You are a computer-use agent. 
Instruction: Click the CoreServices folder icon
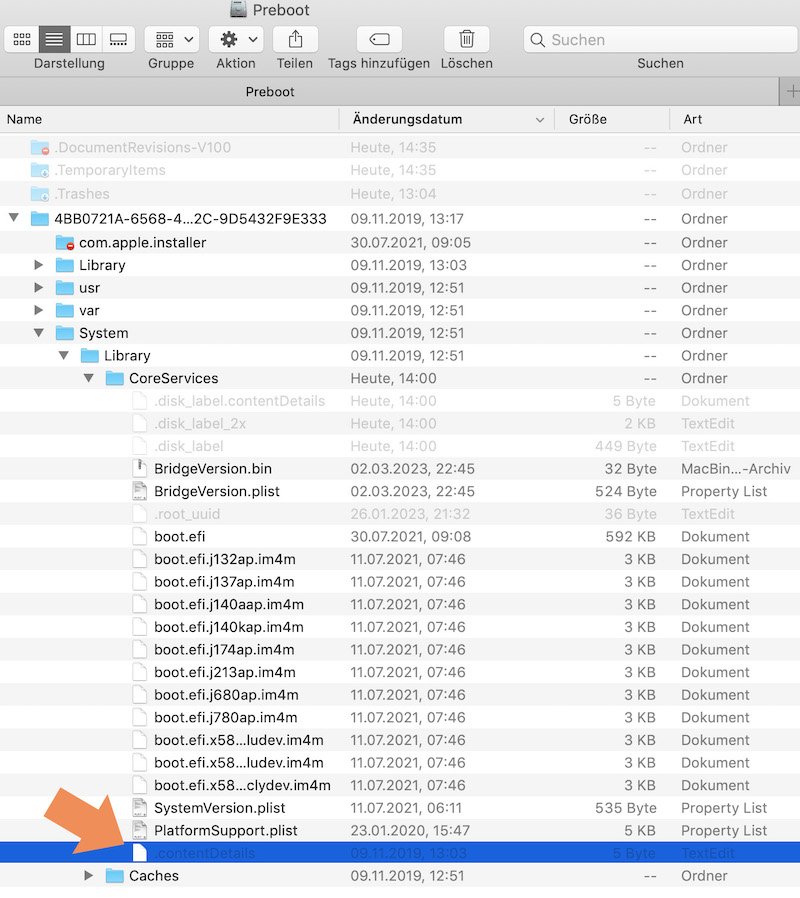pyautogui.click(x=115, y=378)
